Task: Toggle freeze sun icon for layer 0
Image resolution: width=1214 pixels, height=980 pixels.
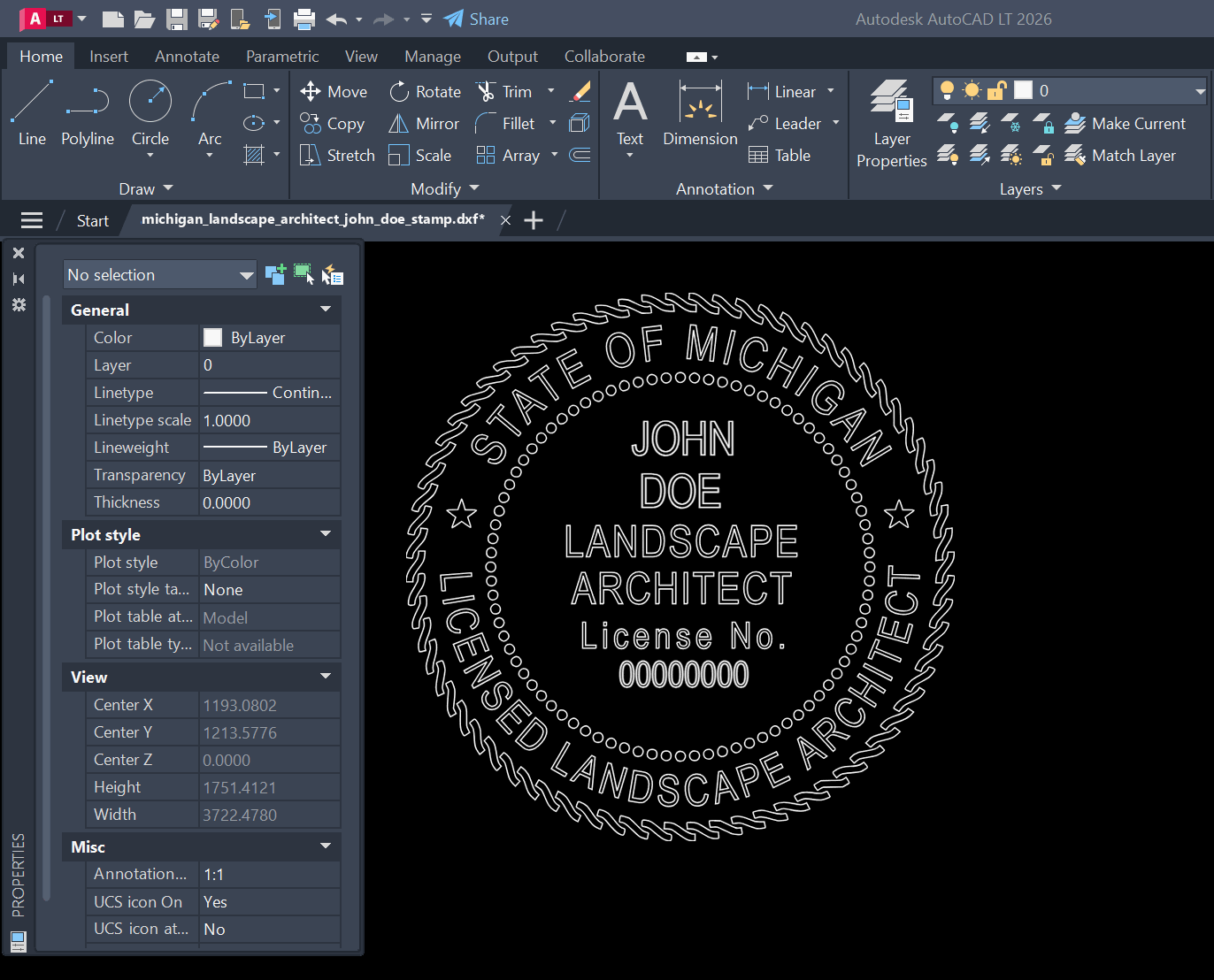Action: point(972,90)
